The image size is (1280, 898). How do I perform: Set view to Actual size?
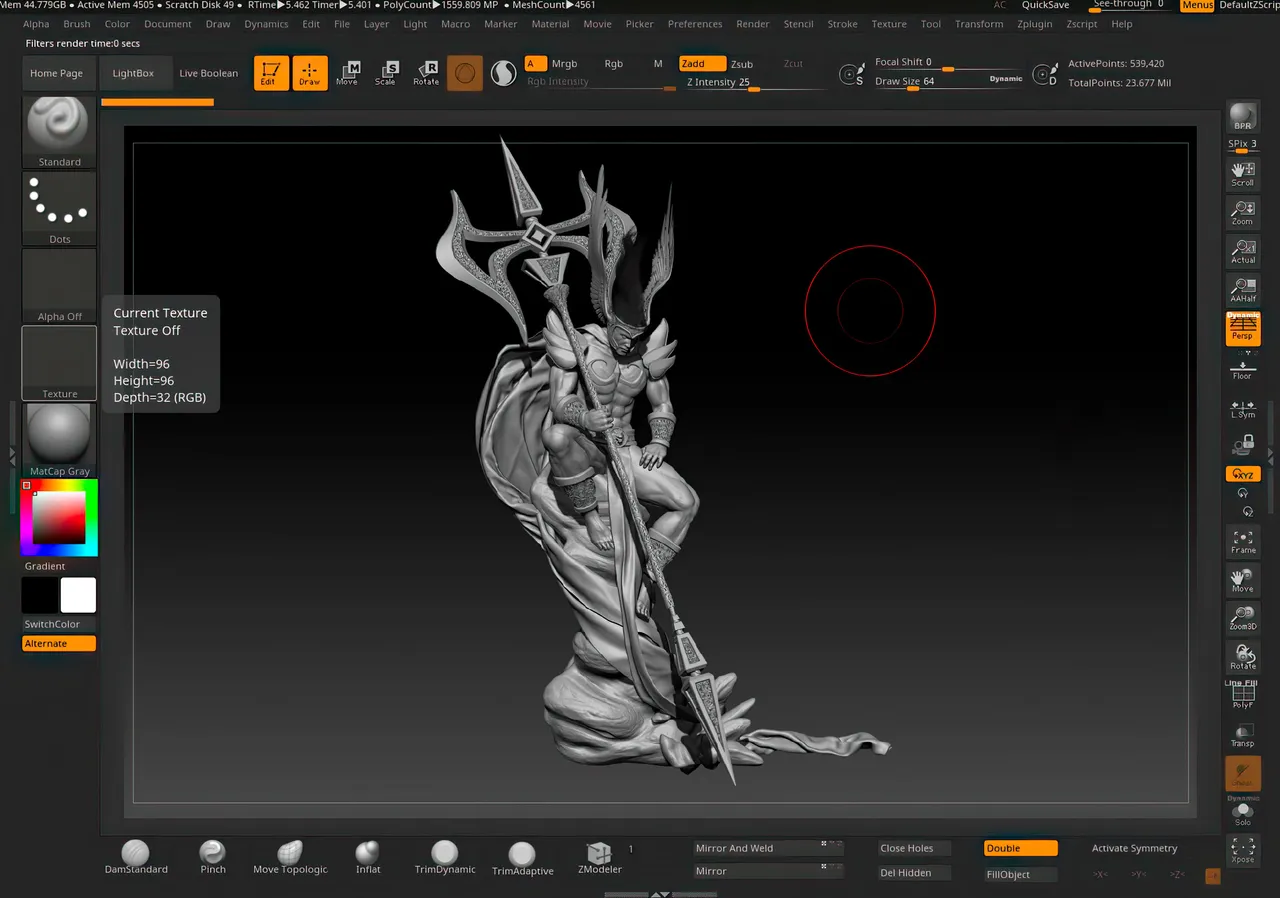point(1243,251)
